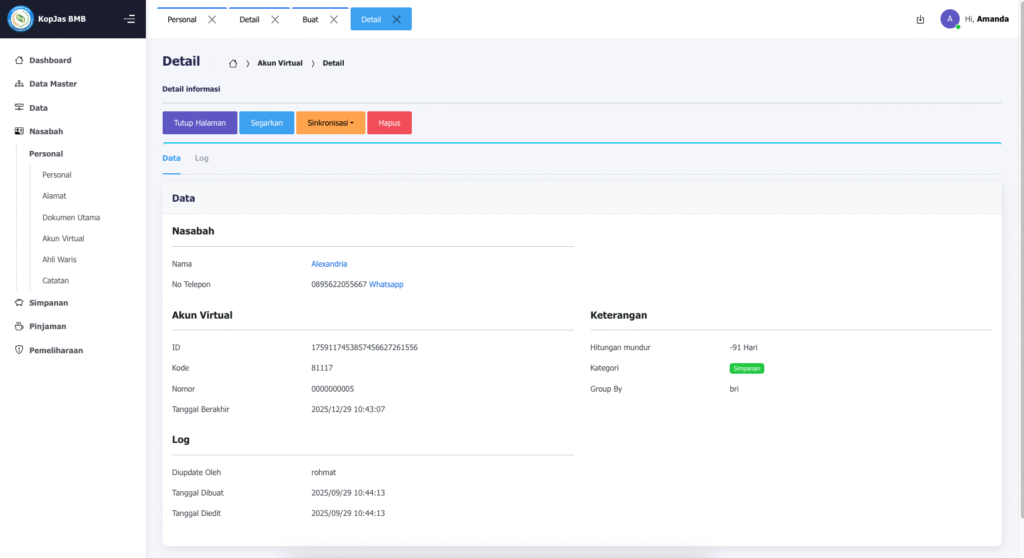Select the Buat tab in the top bar
Image resolution: width=1024 pixels, height=558 pixels.
pyautogui.click(x=310, y=19)
